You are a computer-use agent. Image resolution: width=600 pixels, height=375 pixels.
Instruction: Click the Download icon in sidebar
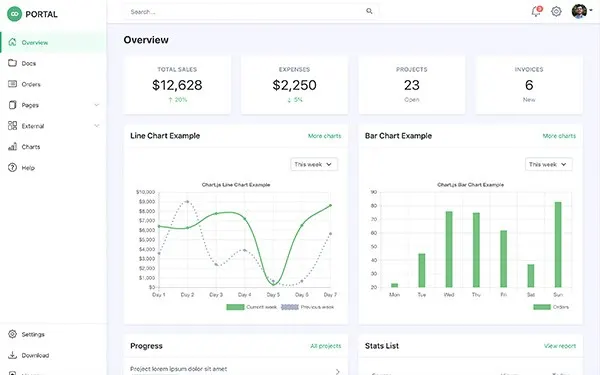(x=13, y=355)
